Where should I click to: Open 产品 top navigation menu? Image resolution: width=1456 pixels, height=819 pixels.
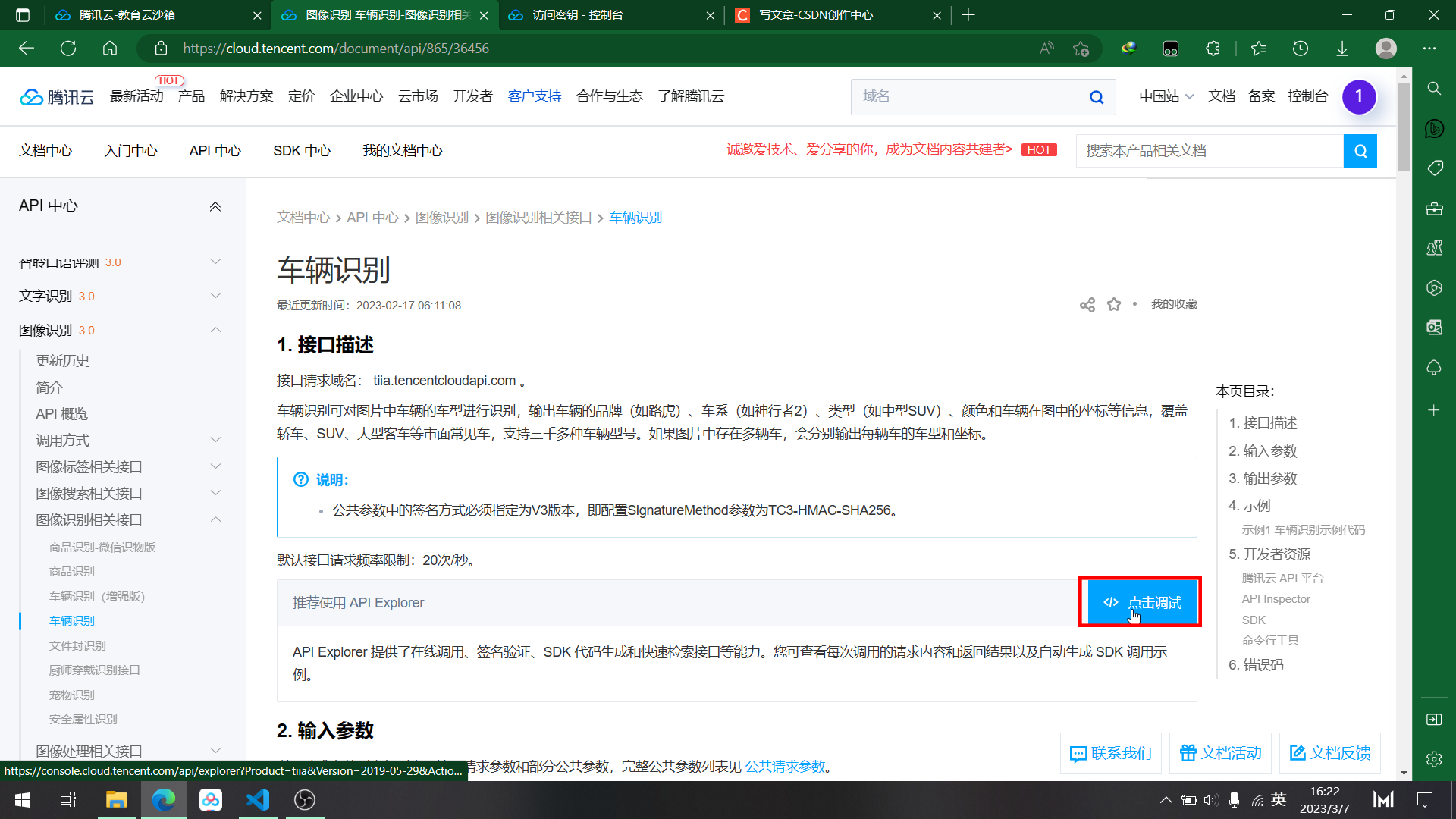pyautogui.click(x=191, y=96)
